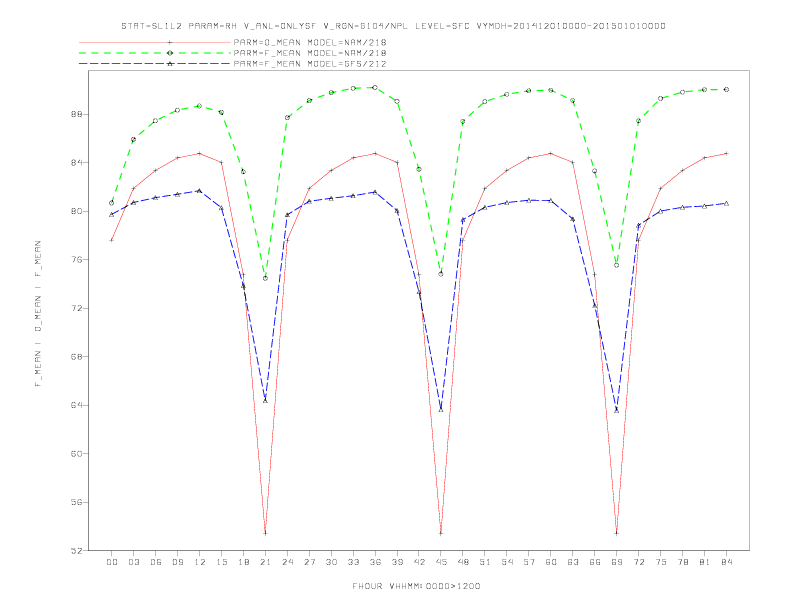
Task: Click x-axis tick label 33
Action: pyautogui.click(x=353, y=562)
